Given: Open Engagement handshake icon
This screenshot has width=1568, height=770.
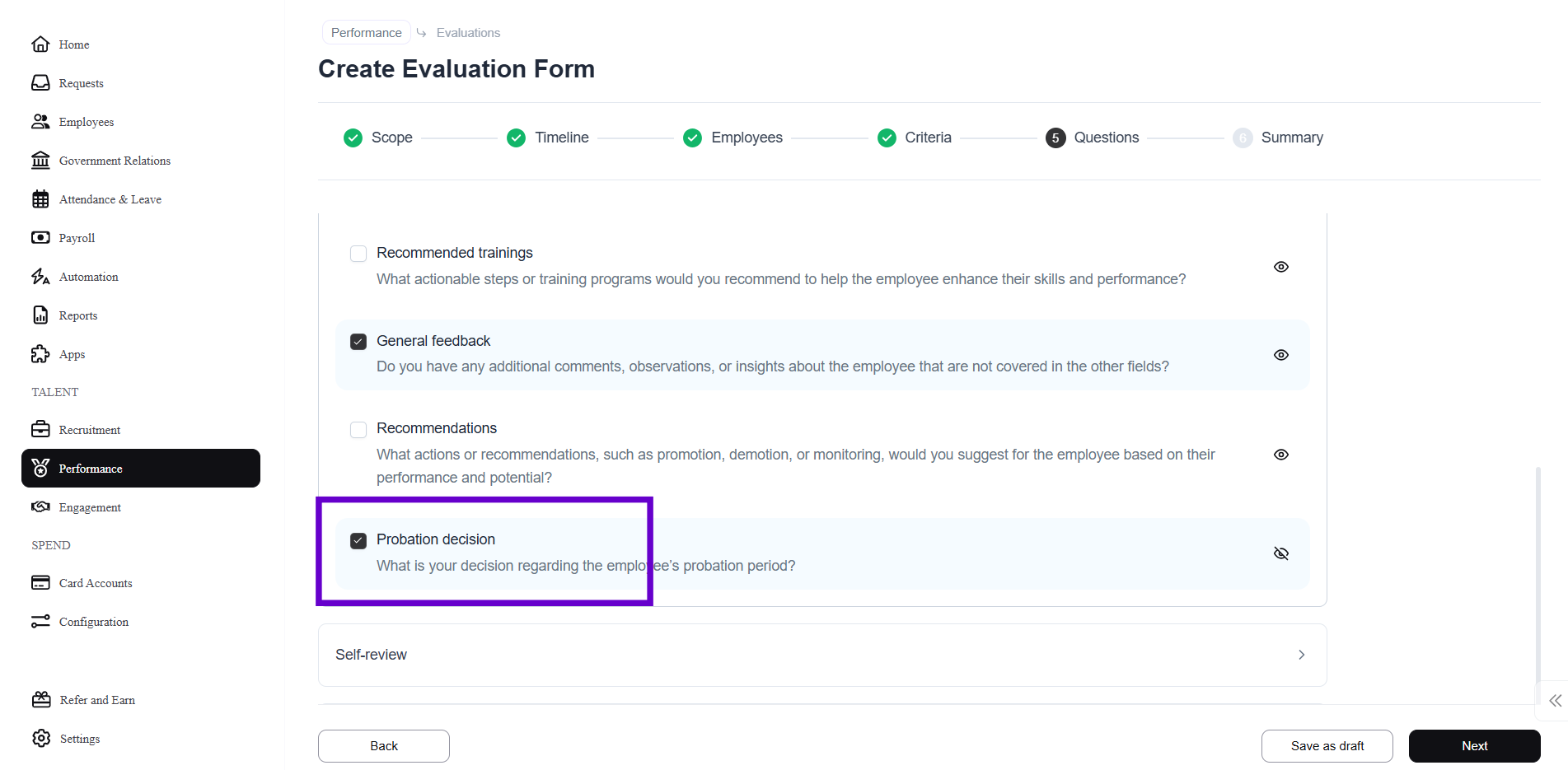Looking at the screenshot, I should click(x=40, y=507).
